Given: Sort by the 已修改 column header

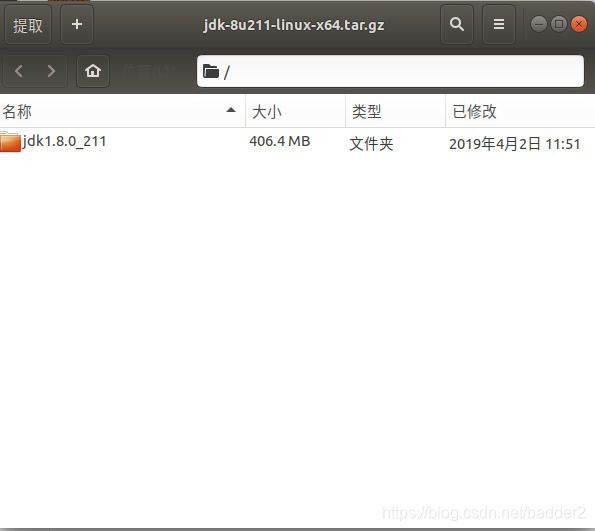Looking at the screenshot, I should click(520, 111).
